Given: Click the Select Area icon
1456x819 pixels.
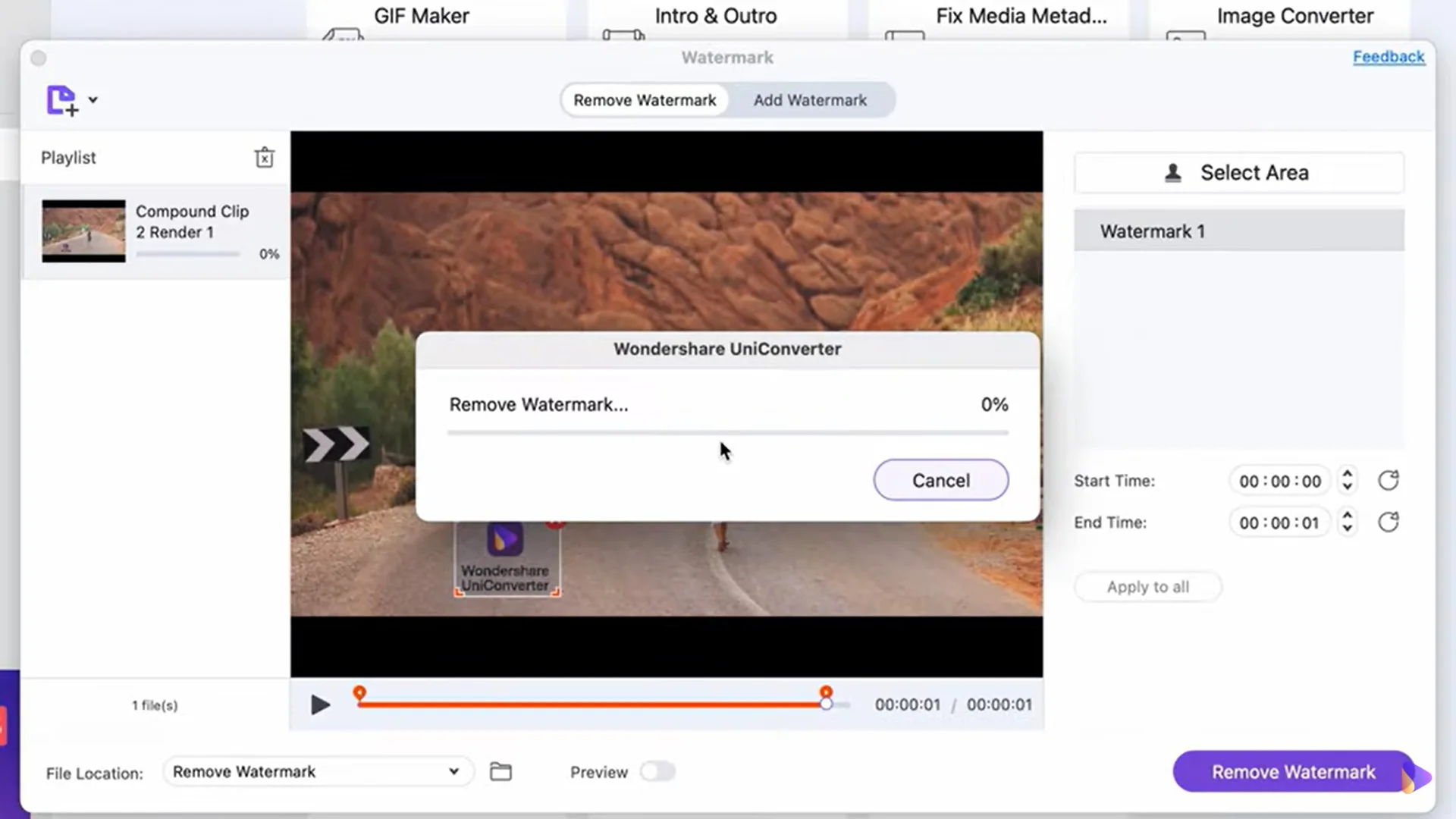Looking at the screenshot, I should (1170, 173).
